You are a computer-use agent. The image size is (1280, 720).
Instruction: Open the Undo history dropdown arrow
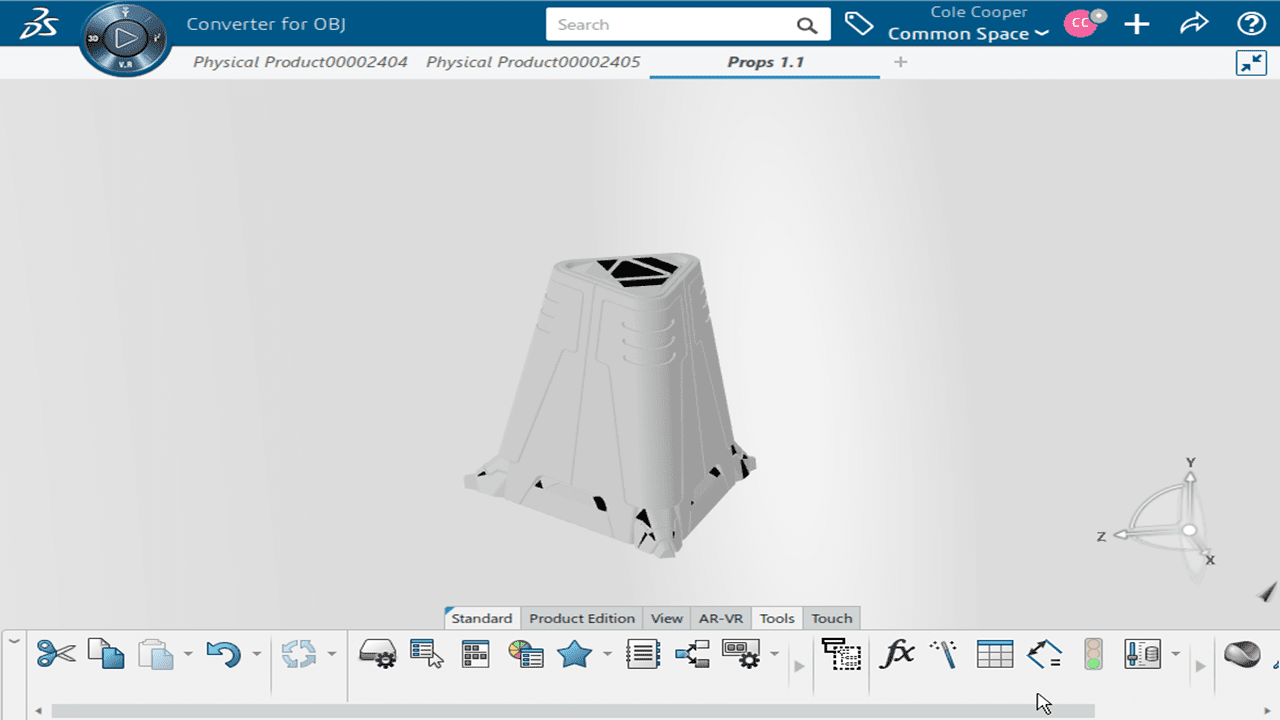(x=256, y=655)
